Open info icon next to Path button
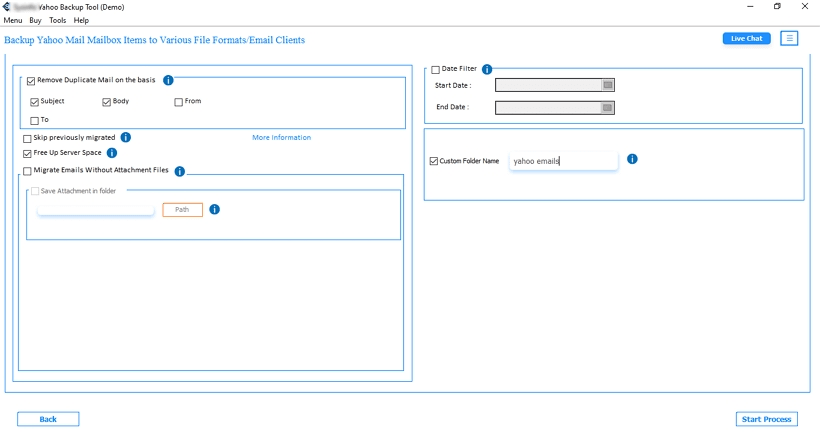The height and width of the screenshot is (437, 820). [214, 209]
